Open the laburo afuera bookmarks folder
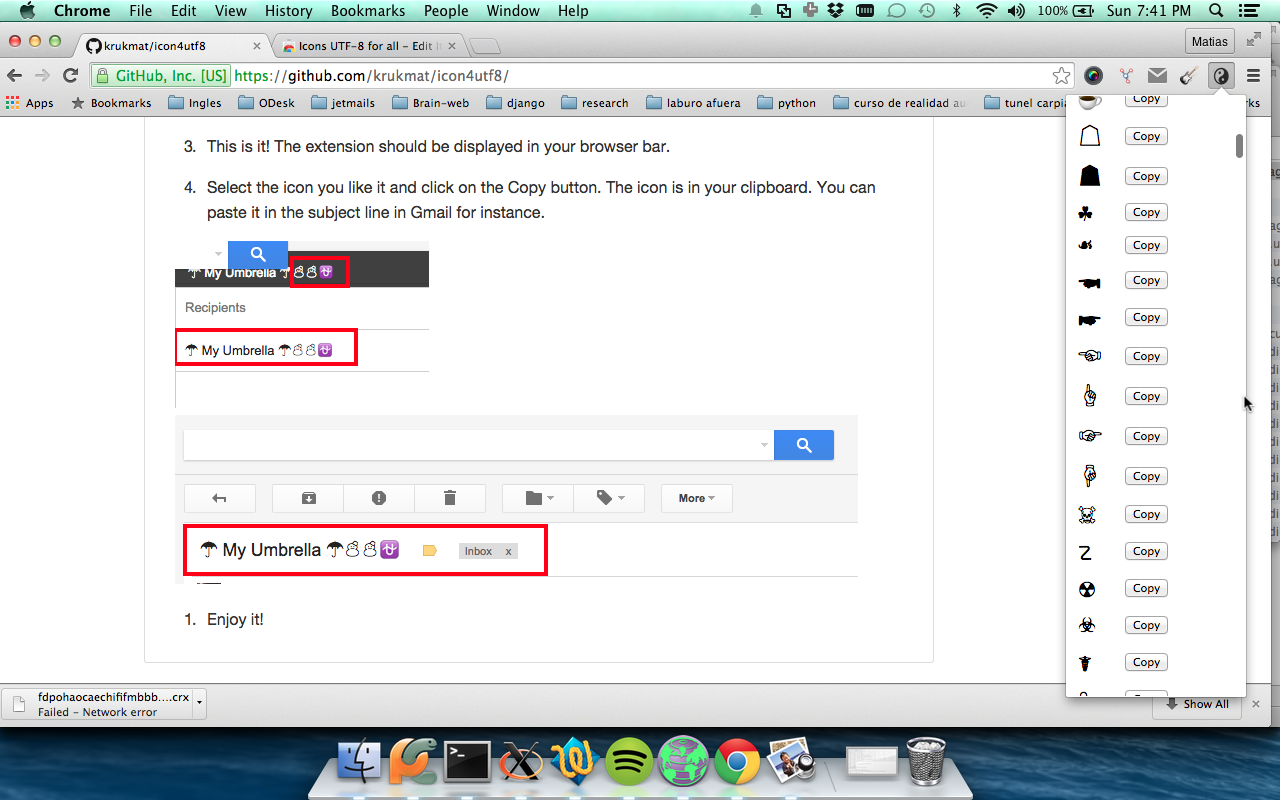Viewport: 1280px width, 800px height. [693, 103]
